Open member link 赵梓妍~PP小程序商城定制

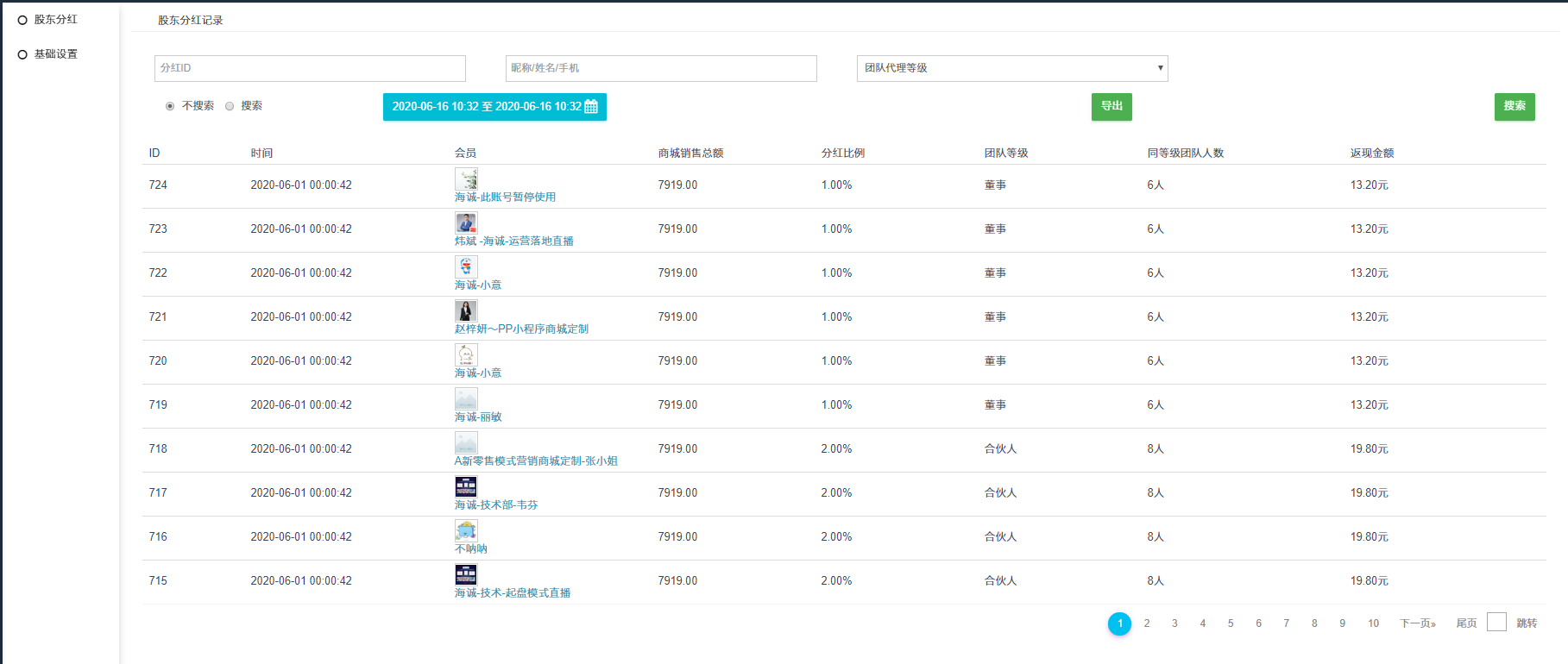pyautogui.click(x=521, y=329)
